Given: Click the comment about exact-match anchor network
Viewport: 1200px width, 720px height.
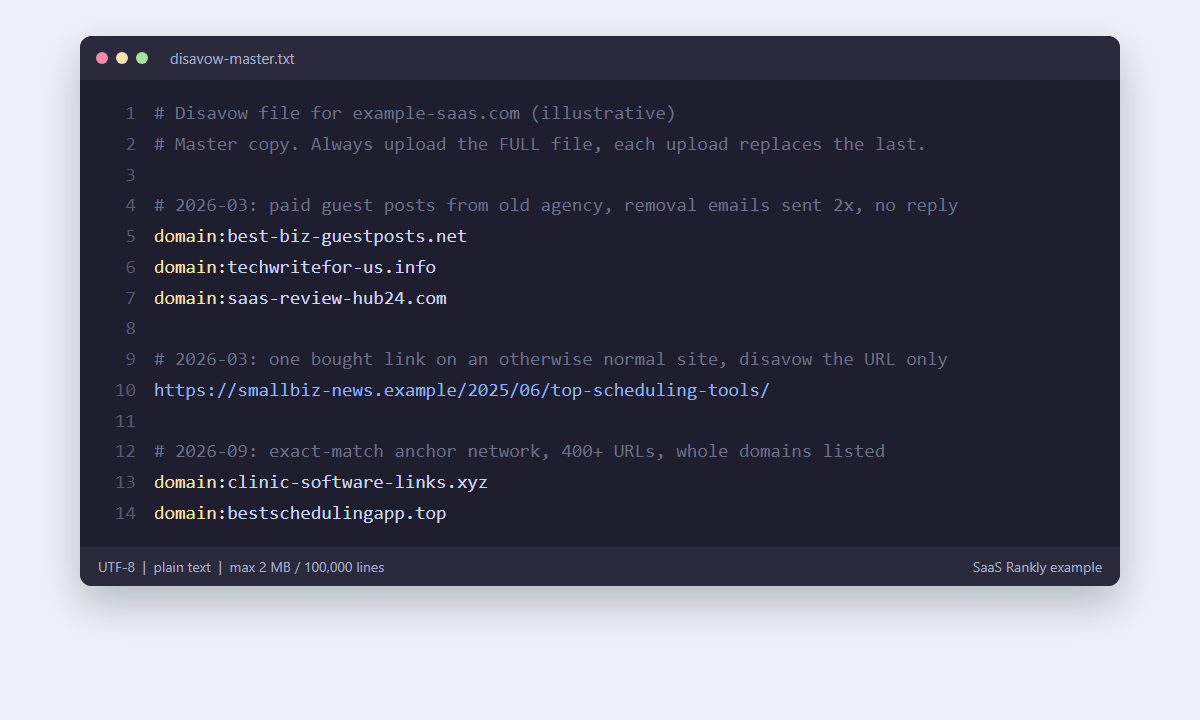Looking at the screenshot, I should coord(519,451).
